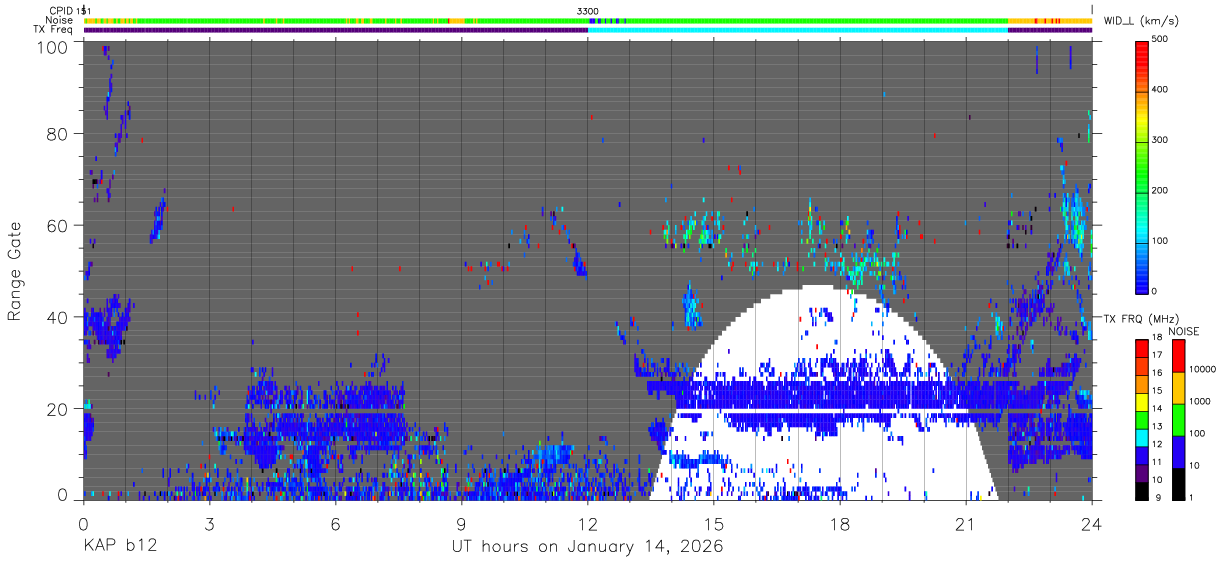Click the "300" tick on the width colorbar

pyautogui.click(x=1160, y=141)
